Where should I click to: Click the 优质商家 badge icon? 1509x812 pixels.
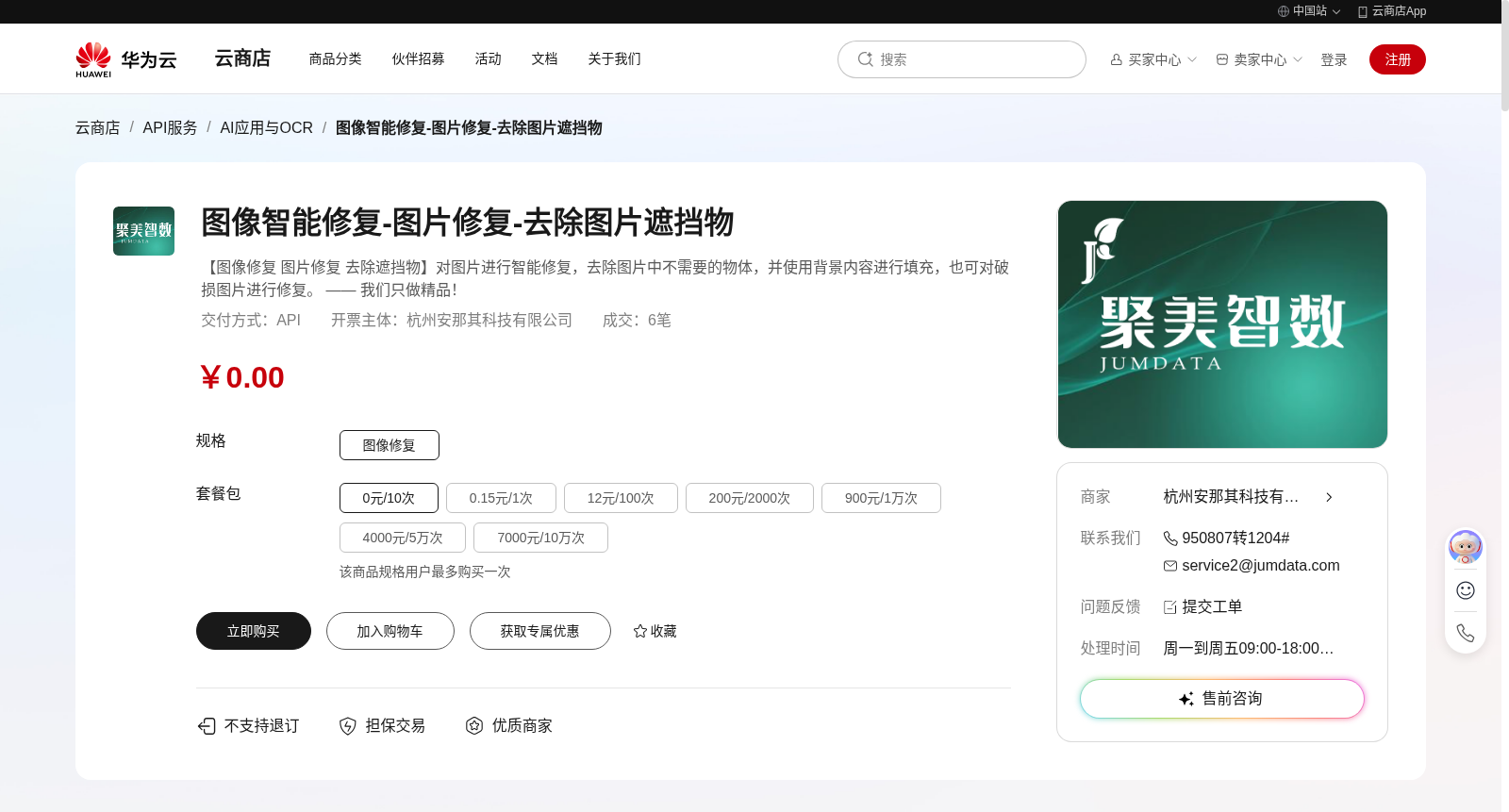point(474,725)
